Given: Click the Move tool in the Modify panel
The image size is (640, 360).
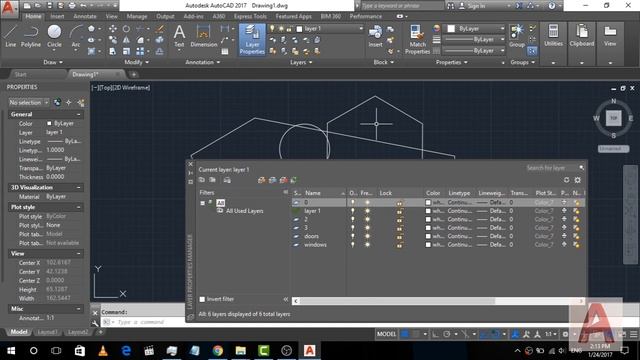Looking at the screenshot, I should click(113, 29).
